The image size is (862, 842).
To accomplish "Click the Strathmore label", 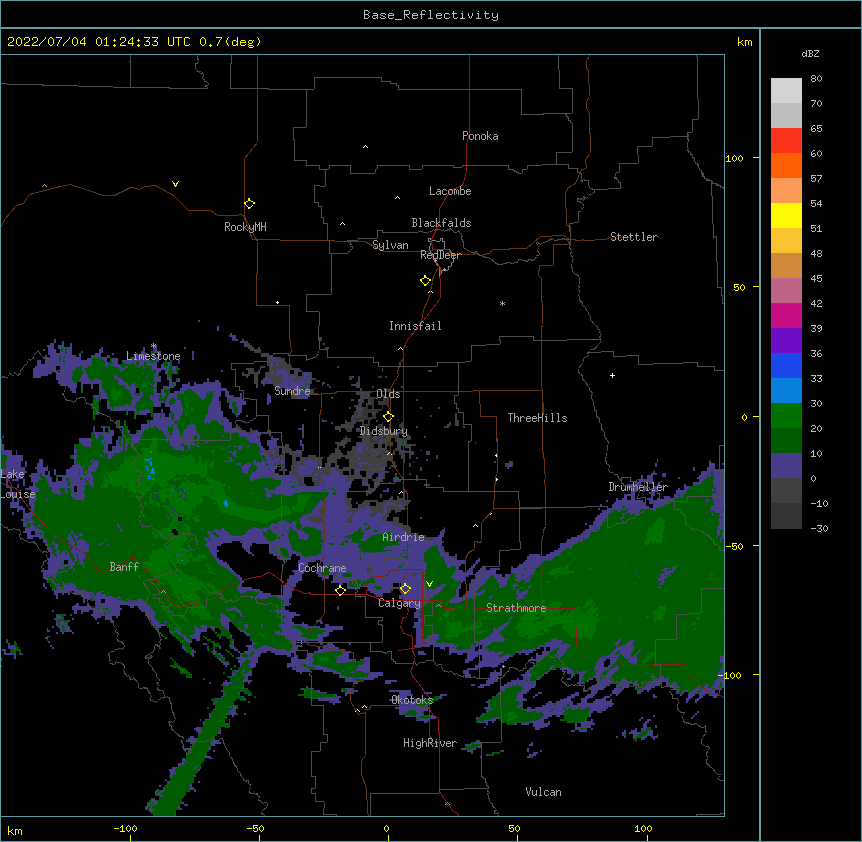I will pyautogui.click(x=516, y=608).
